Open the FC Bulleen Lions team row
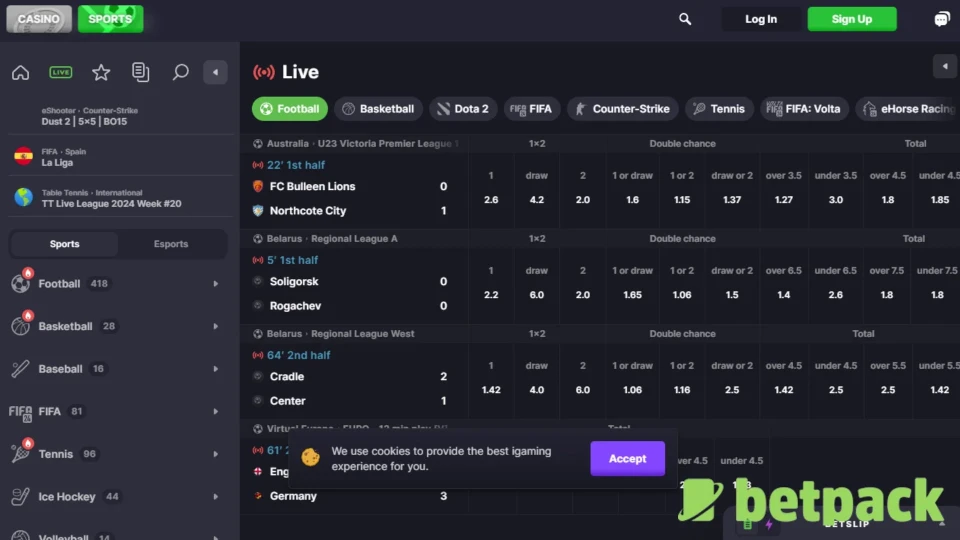Image resolution: width=960 pixels, height=540 pixels. tap(350, 186)
